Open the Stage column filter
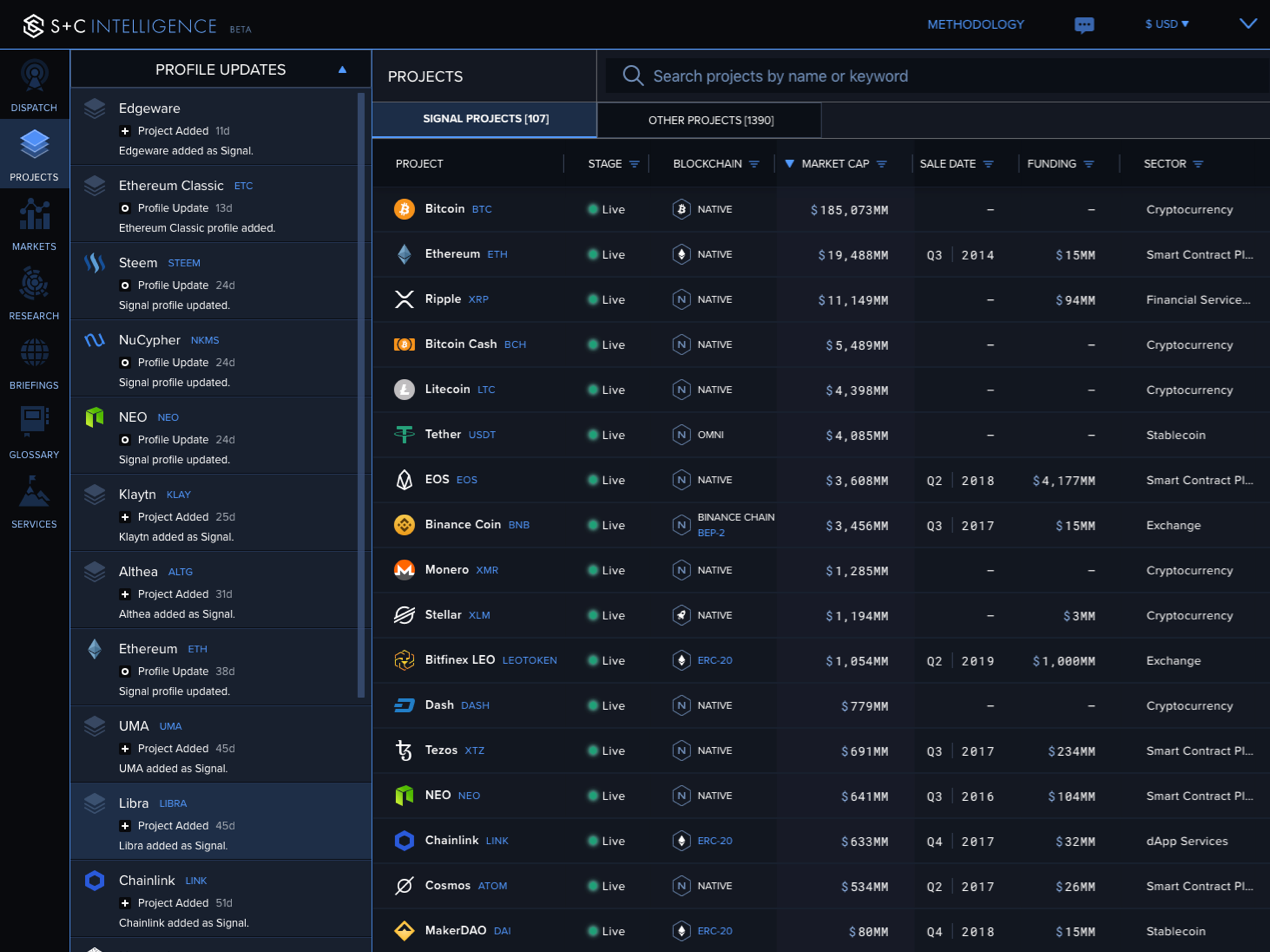This screenshot has height=952, width=1270. tap(634, 164)
